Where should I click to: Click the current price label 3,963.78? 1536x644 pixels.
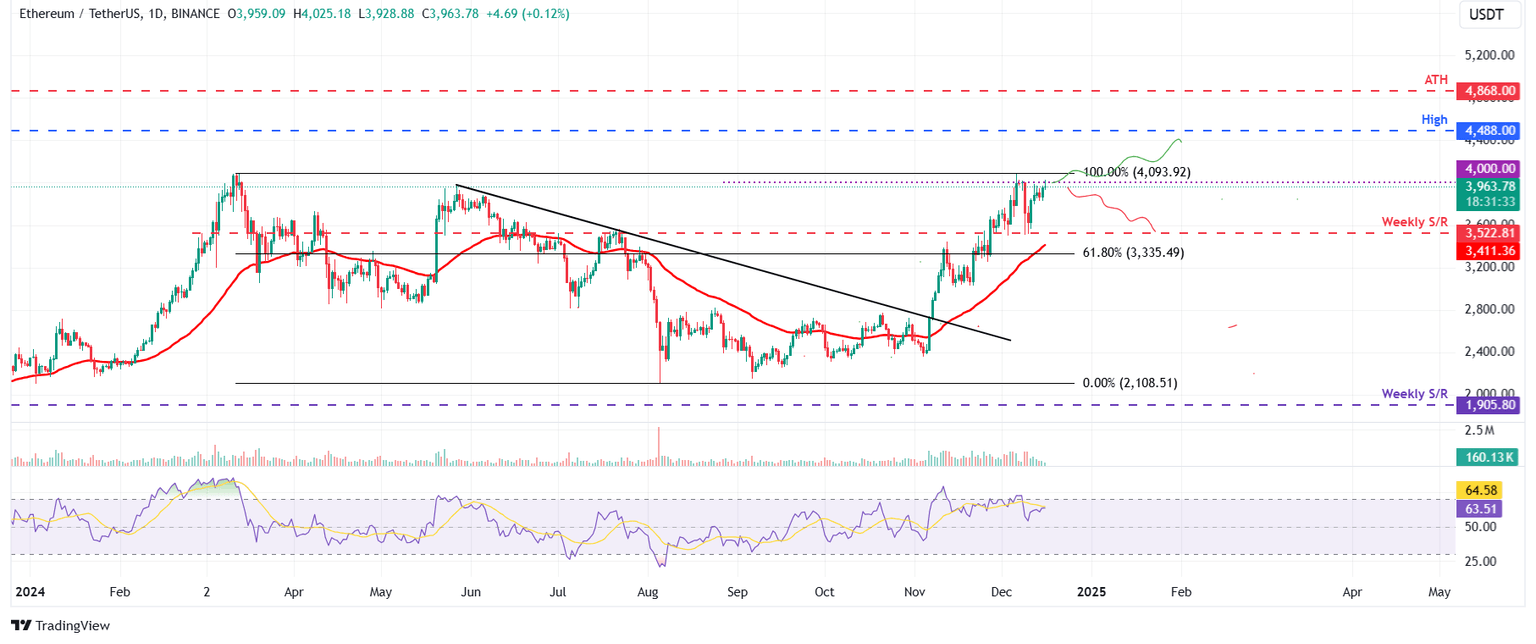tap(1488, 185)
